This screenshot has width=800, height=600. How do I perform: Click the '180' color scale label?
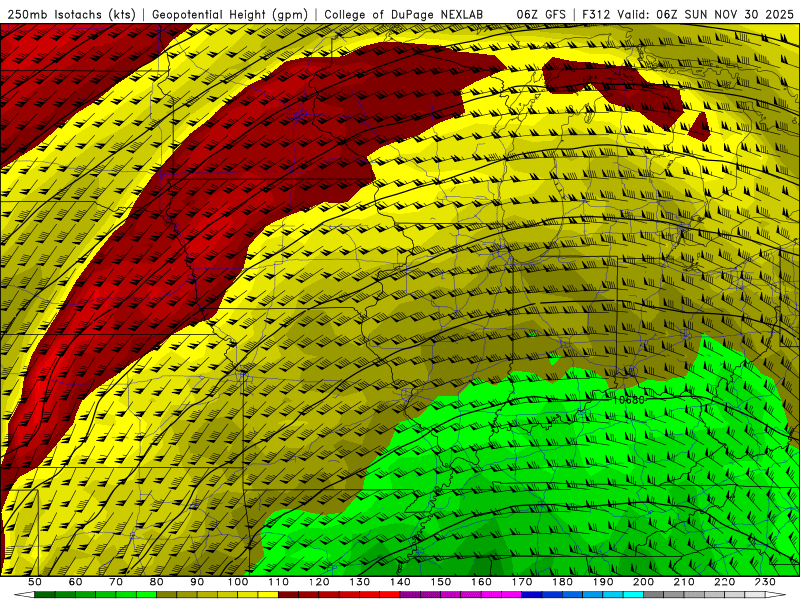pos(563,582)
